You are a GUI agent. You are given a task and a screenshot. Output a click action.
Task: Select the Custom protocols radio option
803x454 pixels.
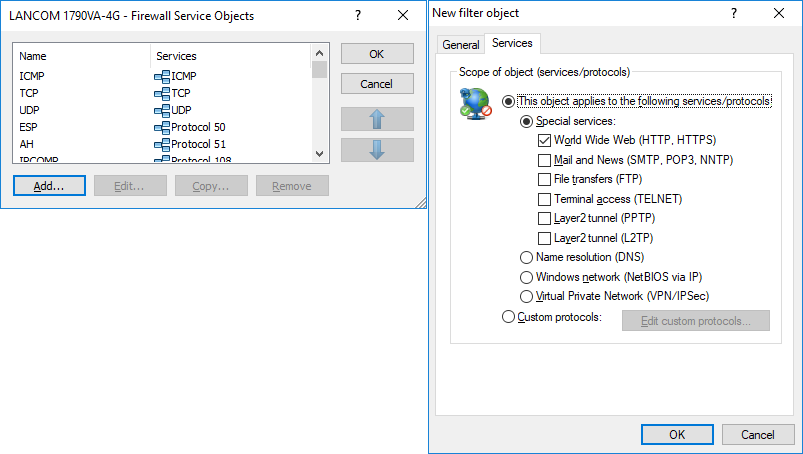(508, 317)
